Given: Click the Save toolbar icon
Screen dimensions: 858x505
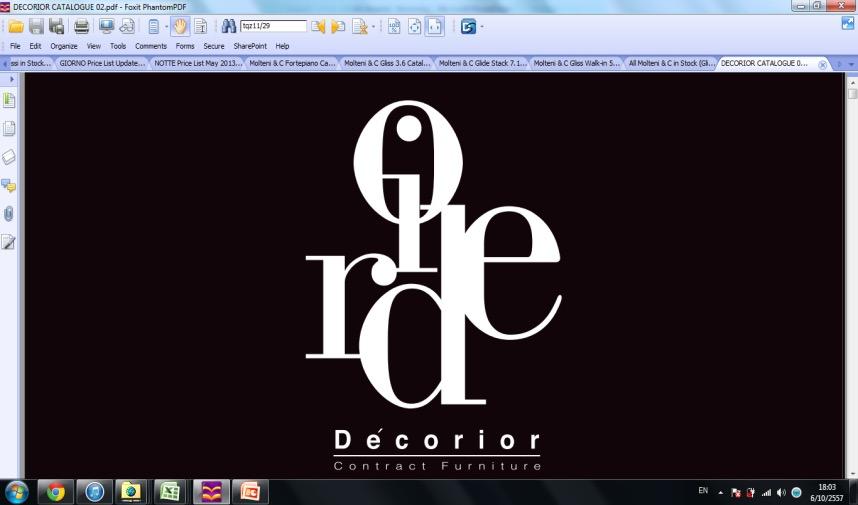Looking at the screenshot, I should point(36,26).
